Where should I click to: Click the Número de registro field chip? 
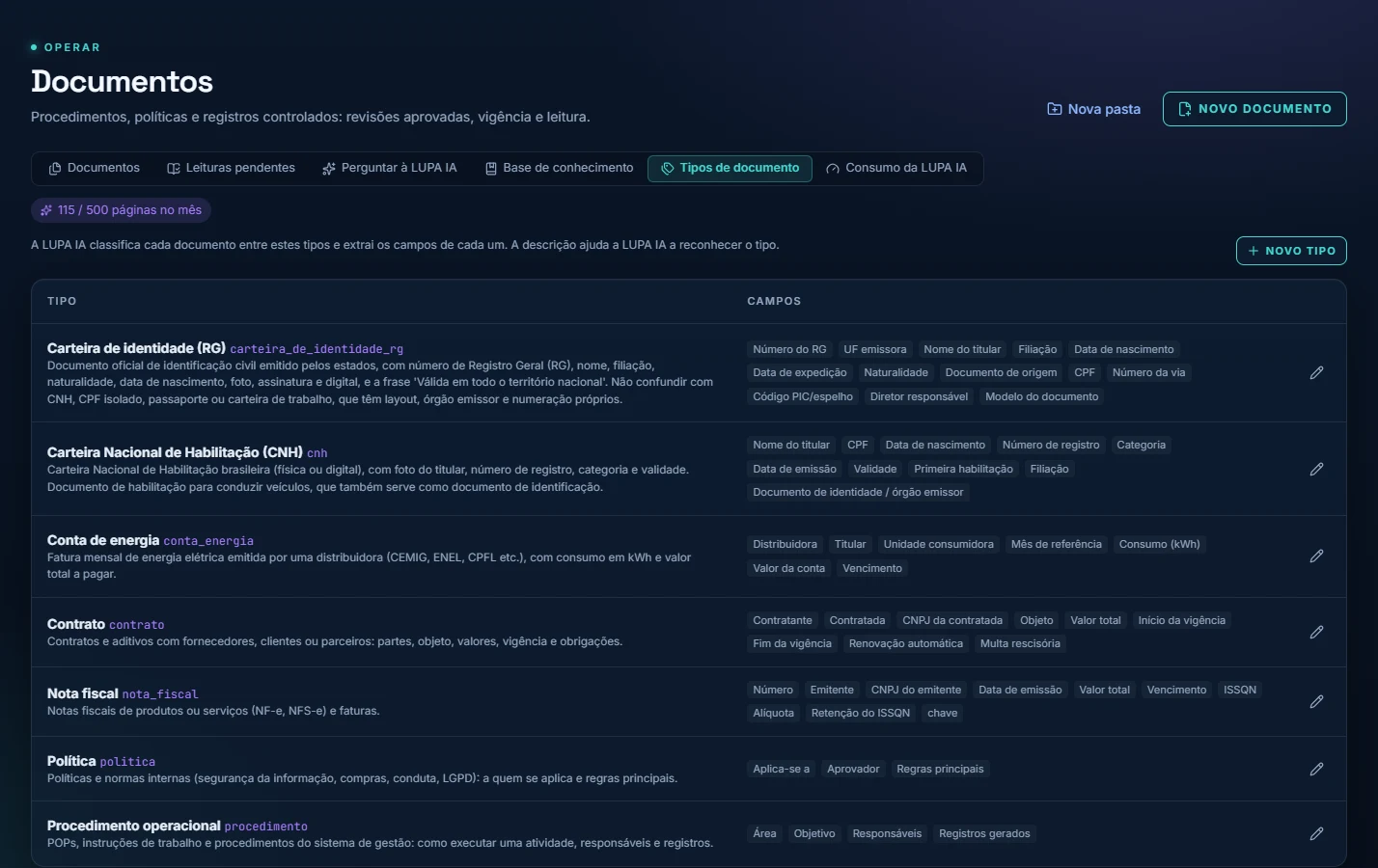coord(1051,445)
